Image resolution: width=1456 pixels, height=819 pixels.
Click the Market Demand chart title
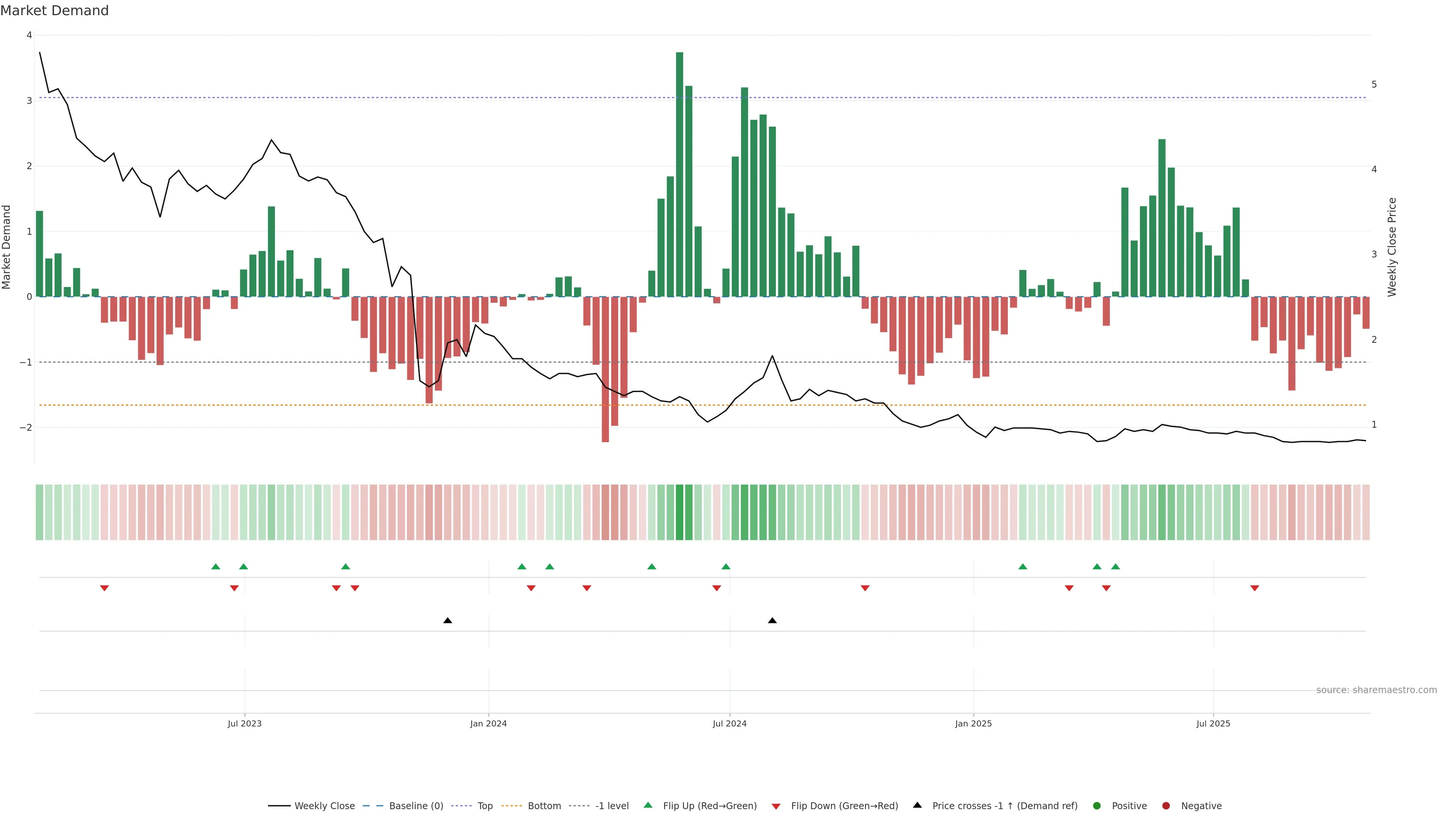tap(54, 11)
